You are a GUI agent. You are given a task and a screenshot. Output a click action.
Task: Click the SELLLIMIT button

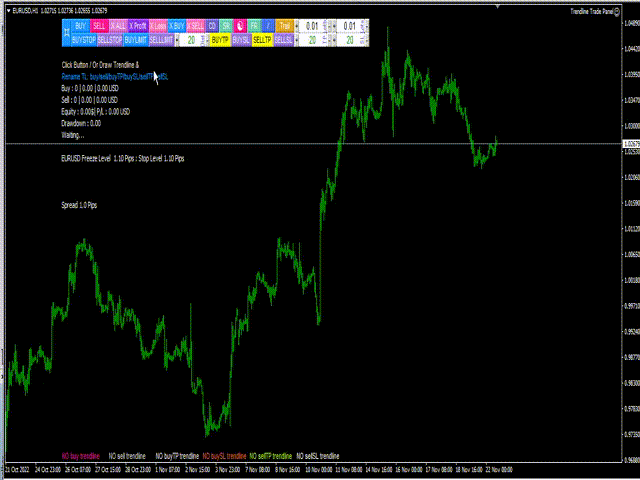point(161,40)
